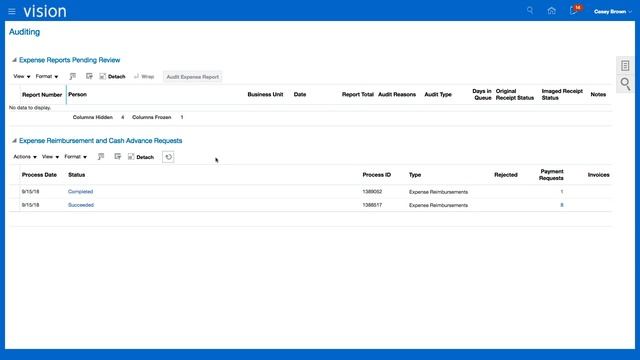Click the Notes column header
Viewport: 640px width, 360px height.
(x=598, y=94)
